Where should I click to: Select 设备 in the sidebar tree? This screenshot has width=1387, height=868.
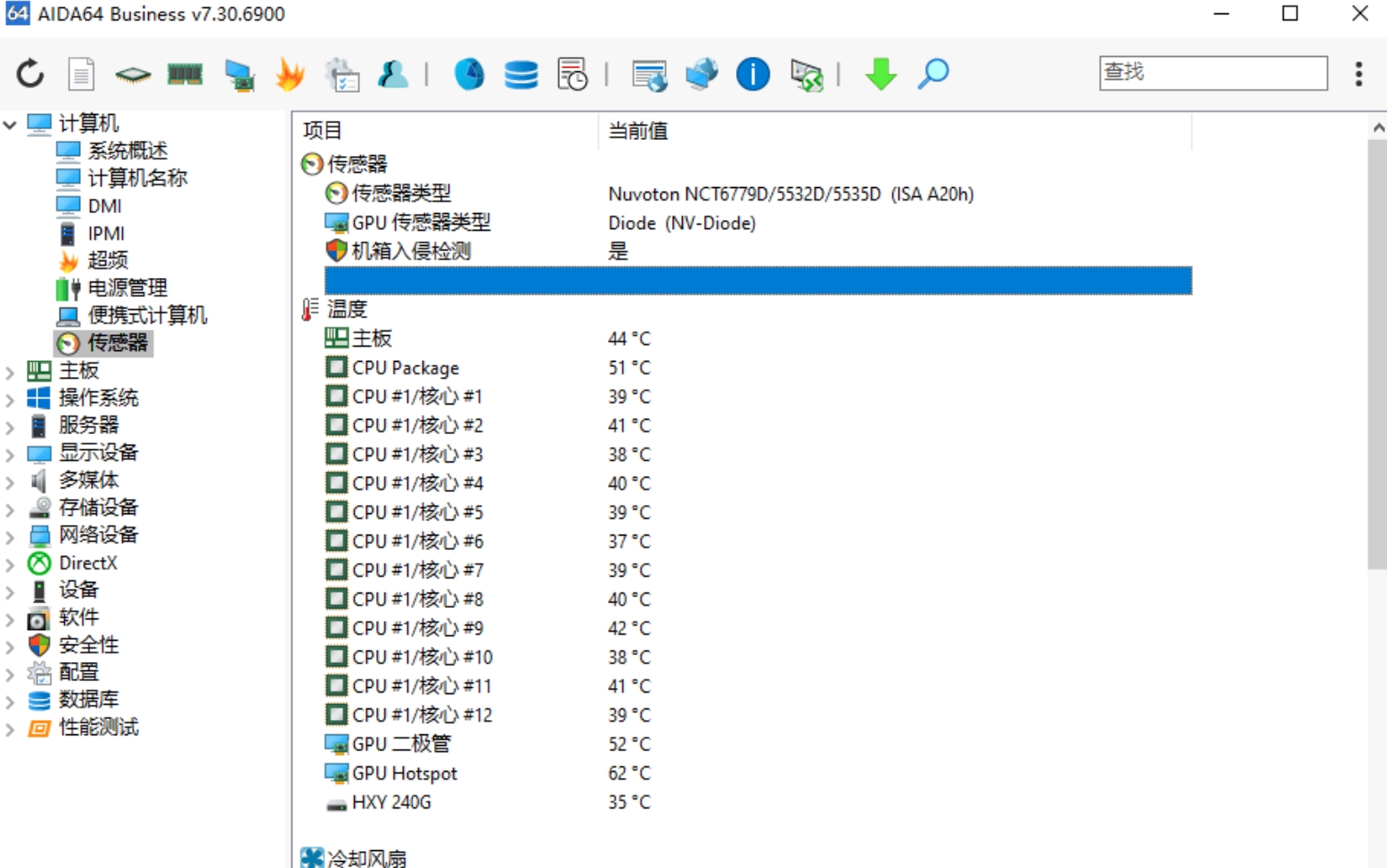click(78, 590)
